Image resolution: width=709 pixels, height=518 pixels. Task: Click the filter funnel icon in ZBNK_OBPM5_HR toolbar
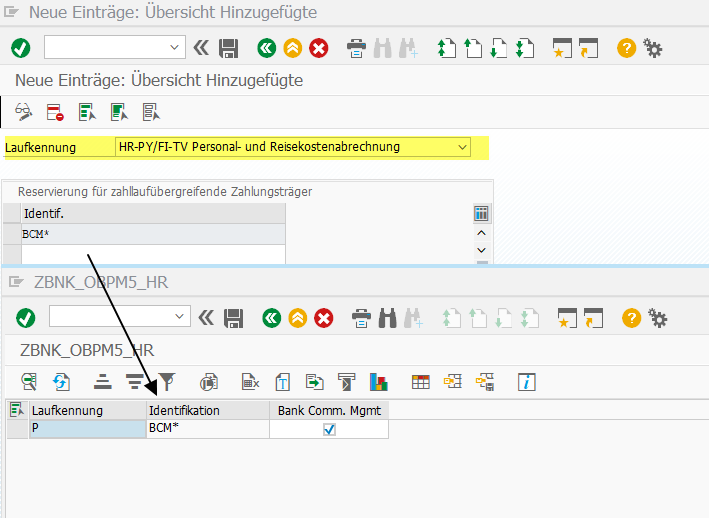(x=167, y=381)
